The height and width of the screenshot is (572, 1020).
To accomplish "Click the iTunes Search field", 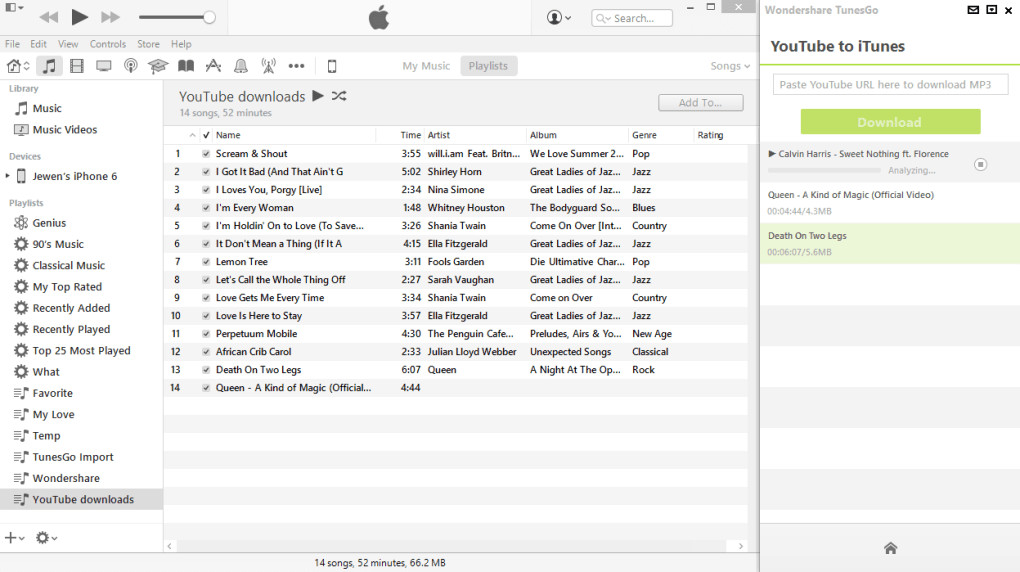I will (632, 18).
